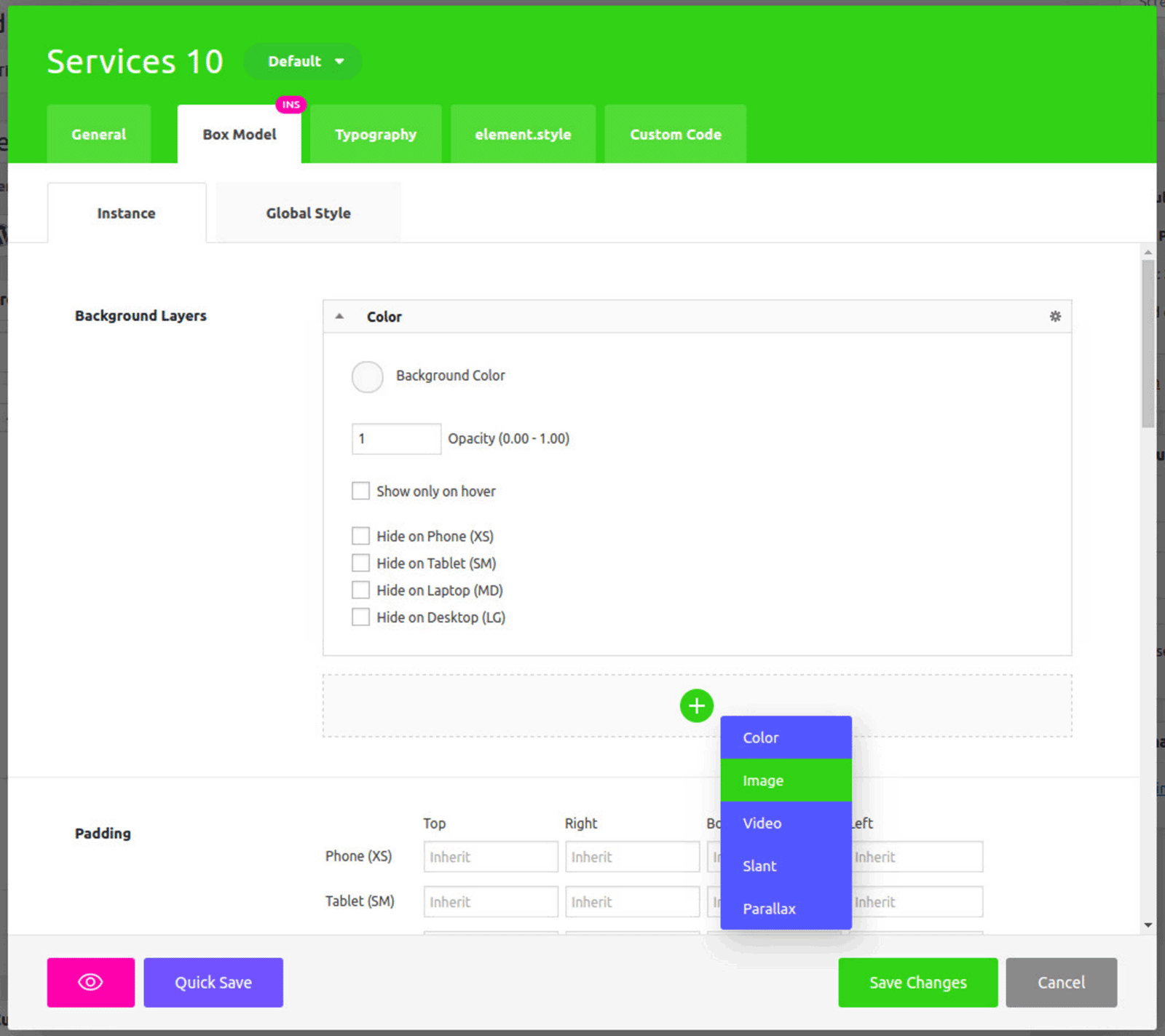The height and width of the screenshot is (1036, 1165).
Task: Click the Background Layers label
Action: coord(141,315)
